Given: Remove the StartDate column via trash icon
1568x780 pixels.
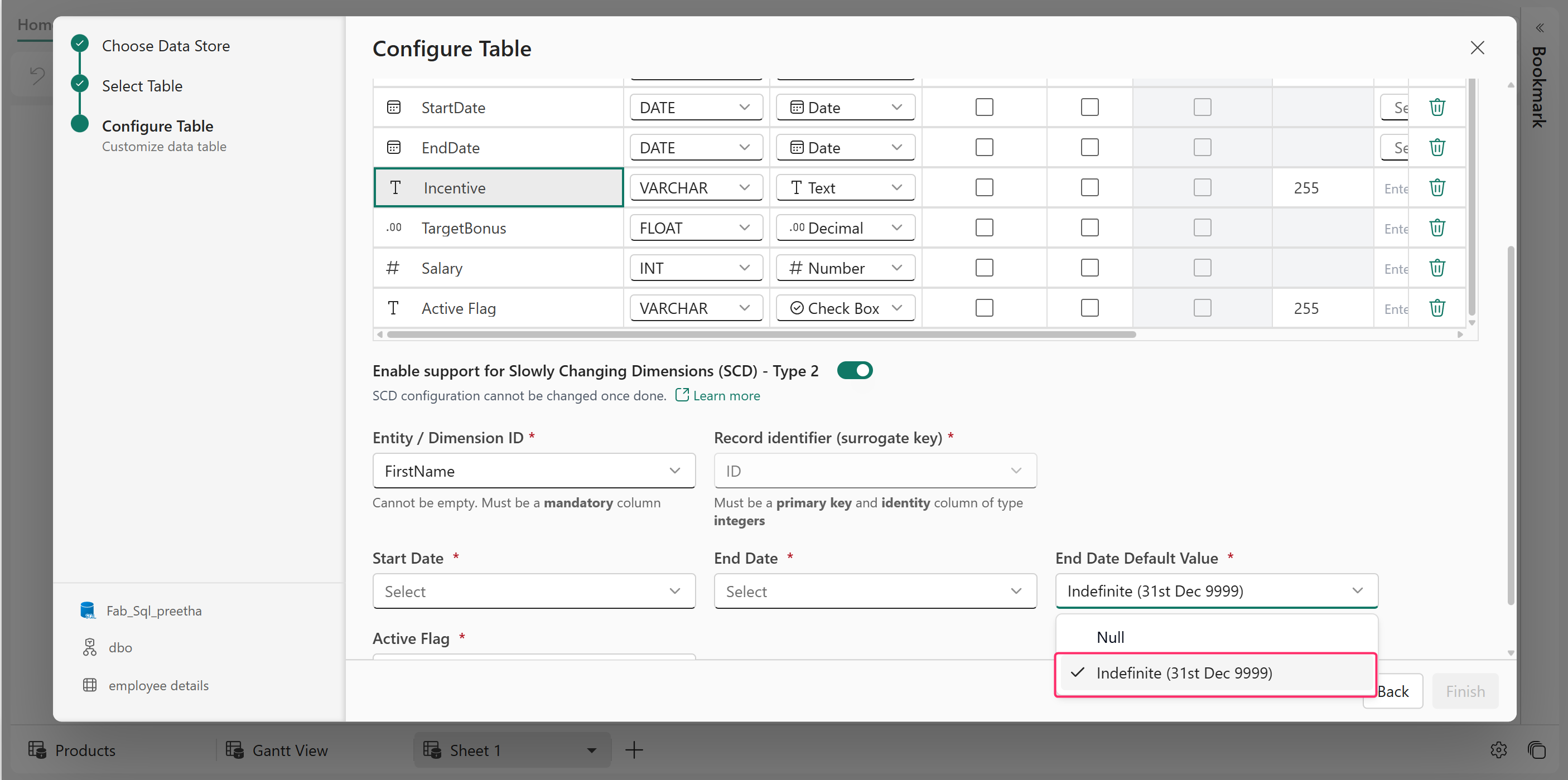Looking at the screenshot, I should 1436,107.
